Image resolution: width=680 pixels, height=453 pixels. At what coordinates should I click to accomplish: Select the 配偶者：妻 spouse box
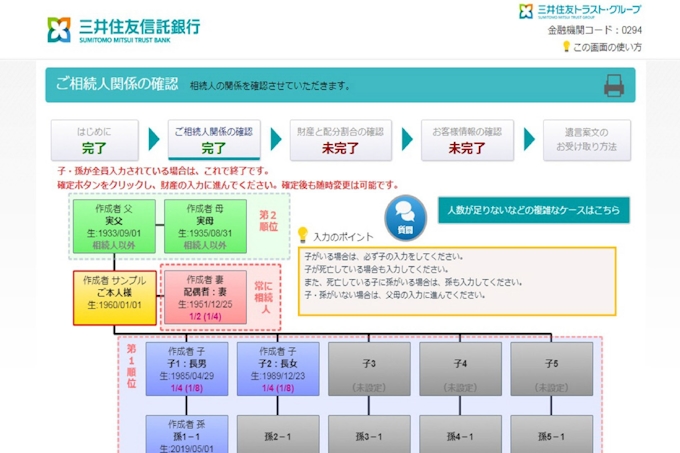coord(204,297)
